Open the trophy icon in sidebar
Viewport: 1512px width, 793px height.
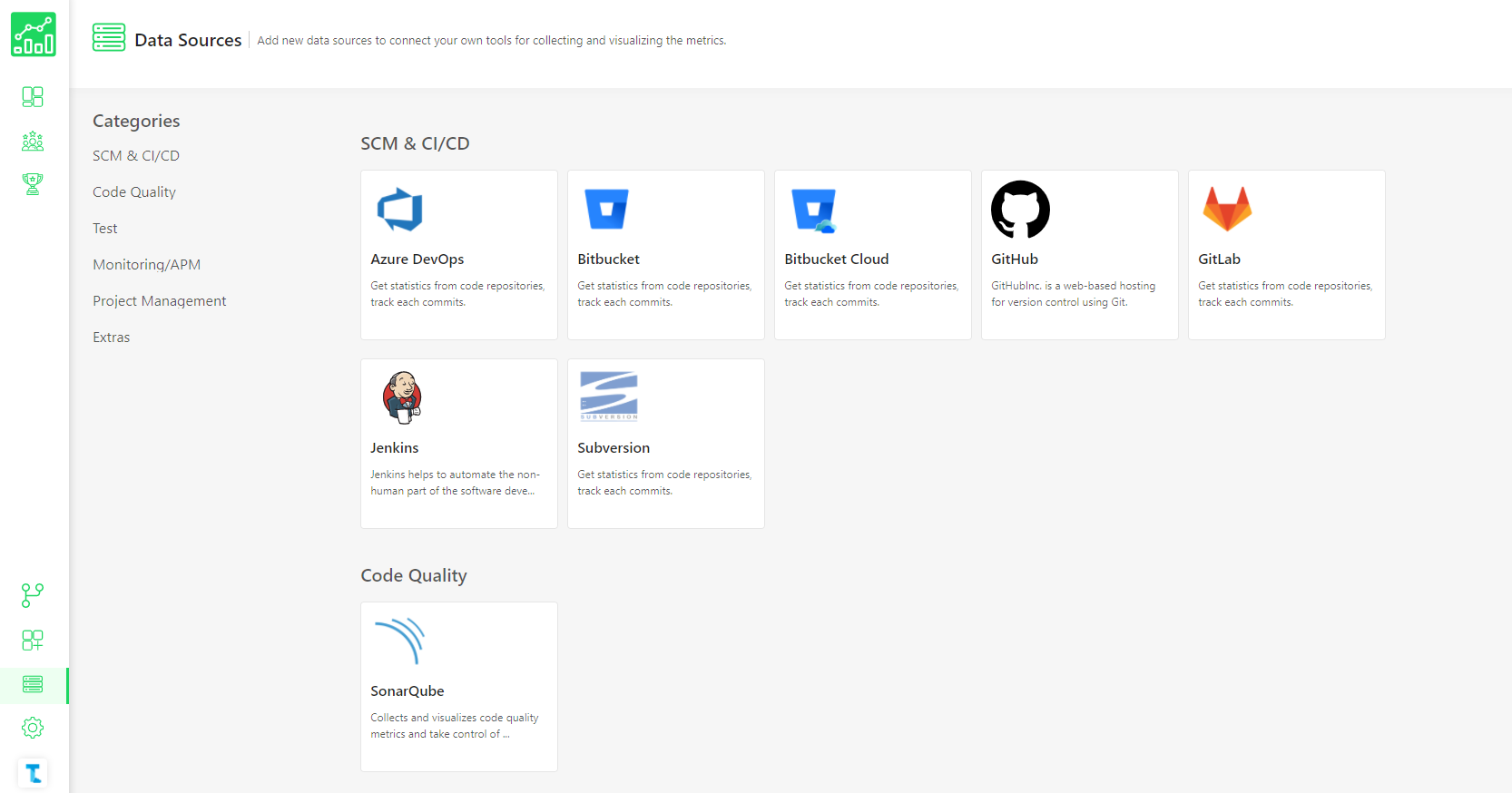click(33, 184)
